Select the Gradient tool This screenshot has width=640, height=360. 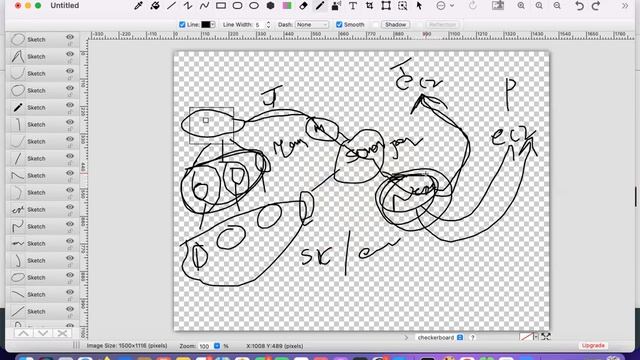[x=287, y=6]
